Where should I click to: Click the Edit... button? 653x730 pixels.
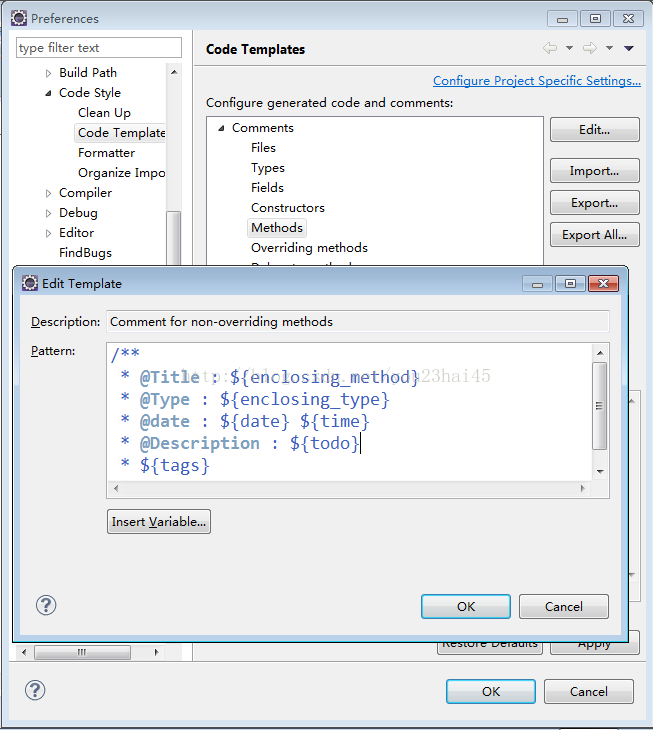pos(594,129)
